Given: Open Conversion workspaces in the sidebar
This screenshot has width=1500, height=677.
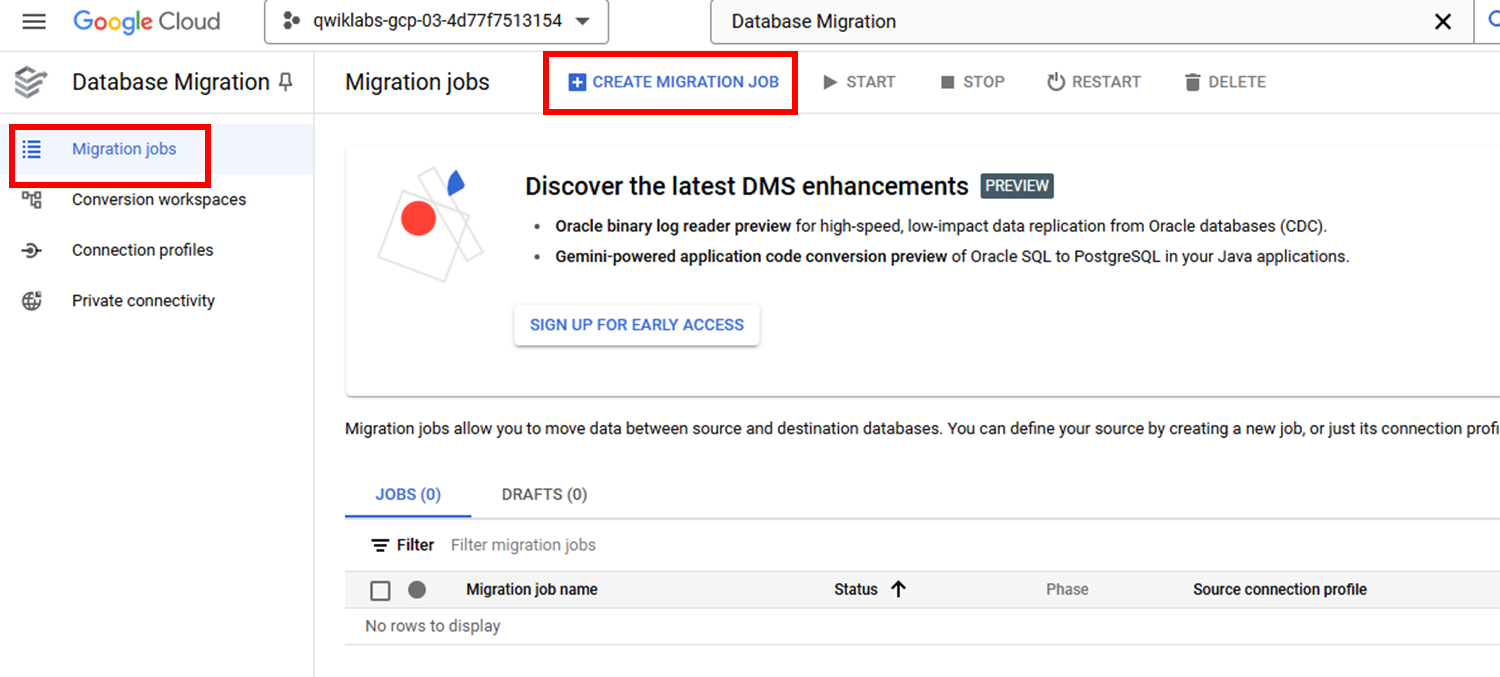Looking at the screenshot, I should tap(159, 199).
